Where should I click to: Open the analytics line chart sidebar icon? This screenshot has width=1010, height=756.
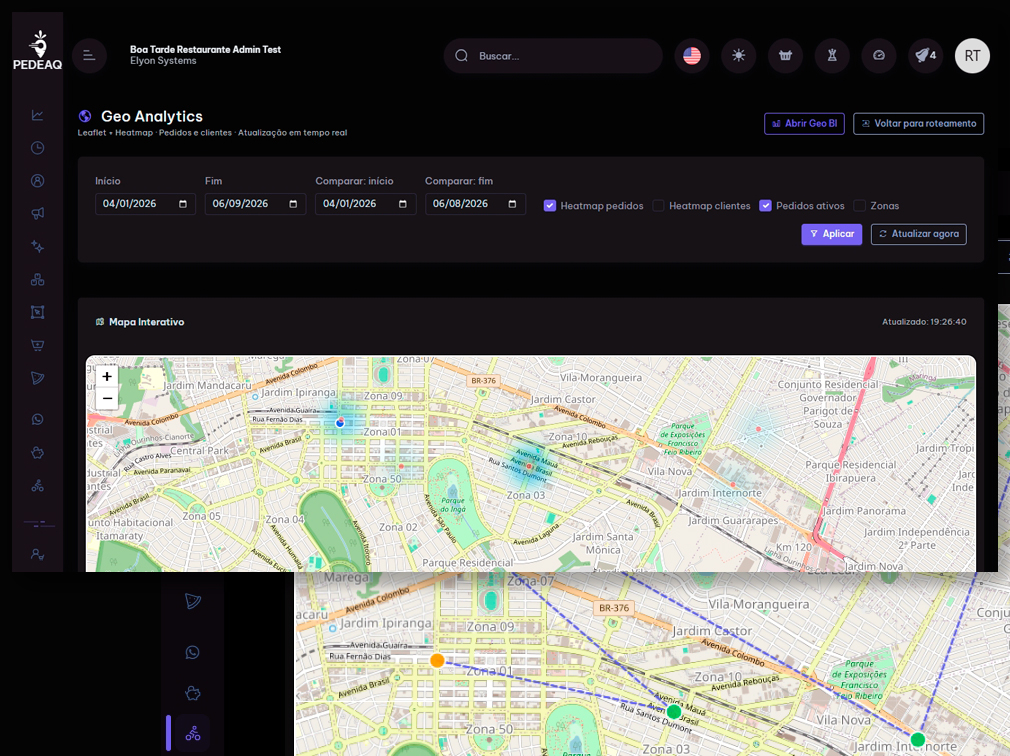[37, 115]
